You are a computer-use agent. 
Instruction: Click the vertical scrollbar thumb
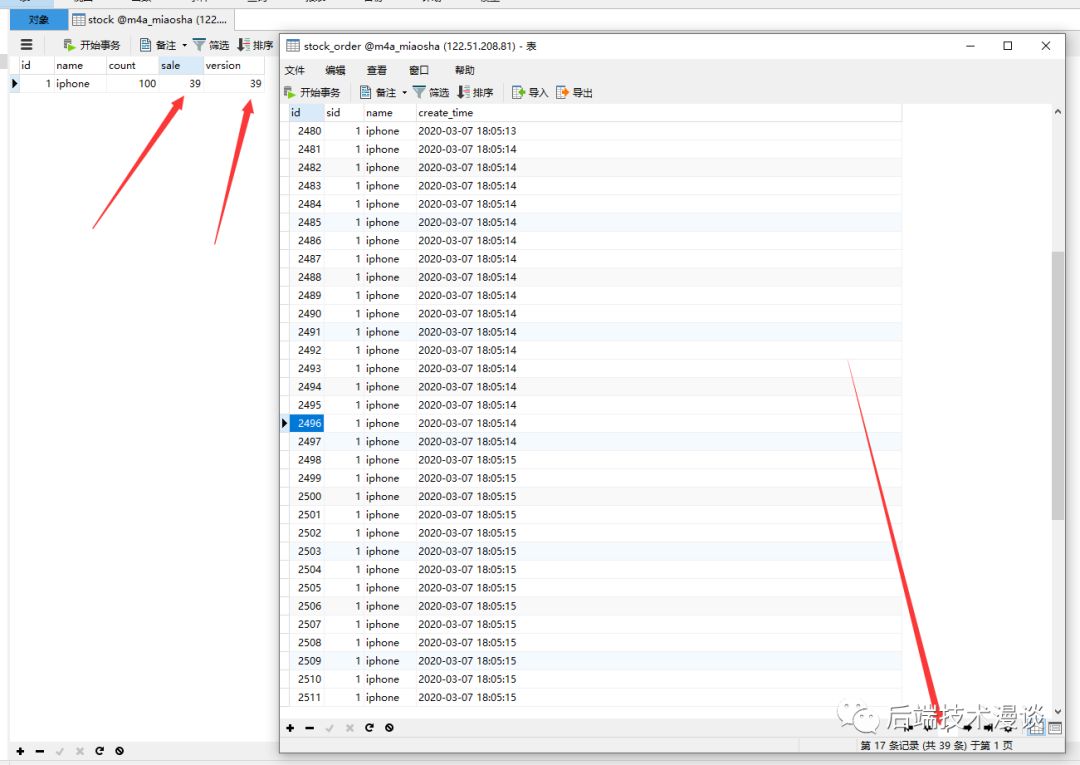tap(1058, 386)
